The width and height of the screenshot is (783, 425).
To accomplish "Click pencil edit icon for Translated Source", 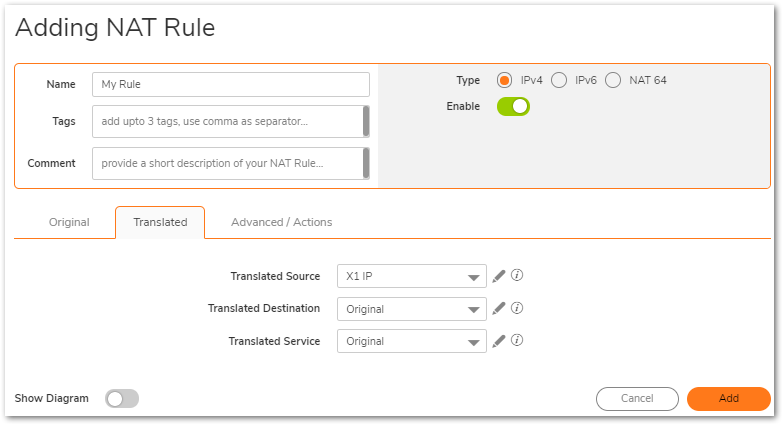I will [499, 277].
